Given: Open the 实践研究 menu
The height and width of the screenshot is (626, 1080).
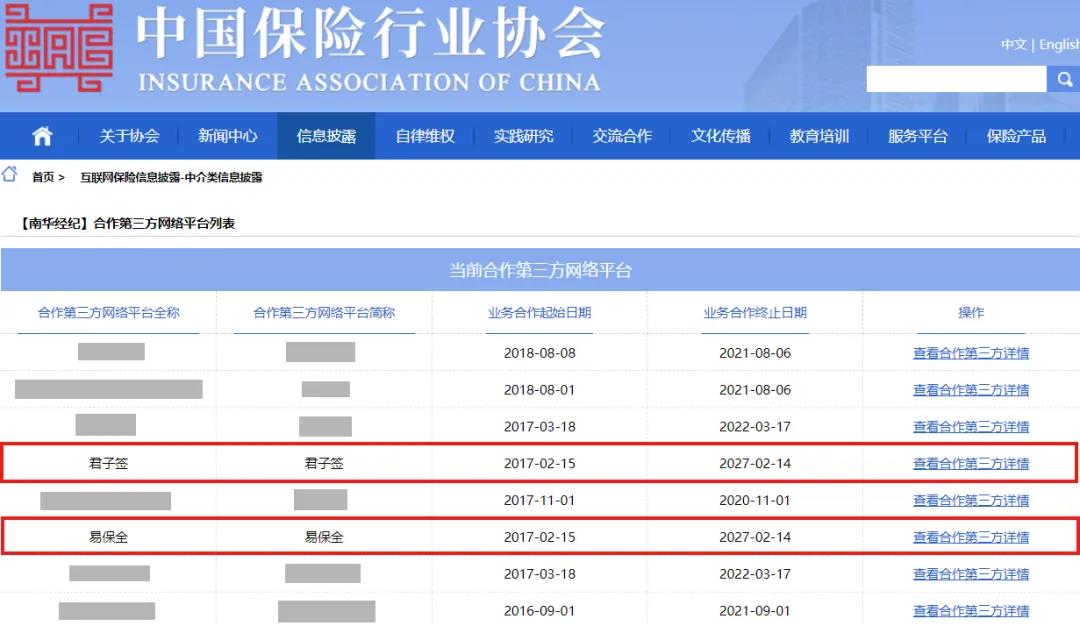Looking at the screenshot, I should point(523,136).
